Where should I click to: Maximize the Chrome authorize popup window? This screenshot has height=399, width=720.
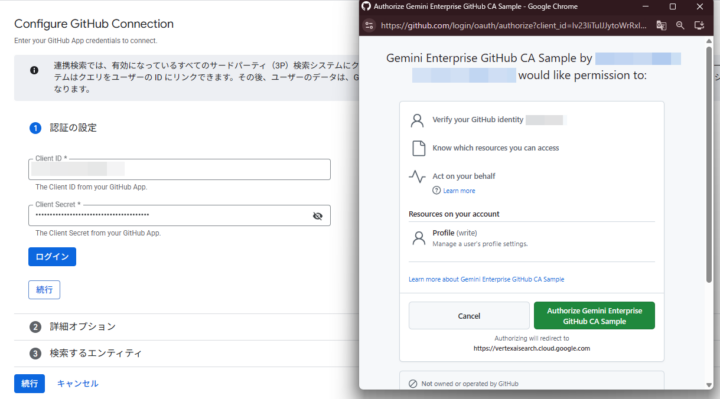(x=672, y=6)
